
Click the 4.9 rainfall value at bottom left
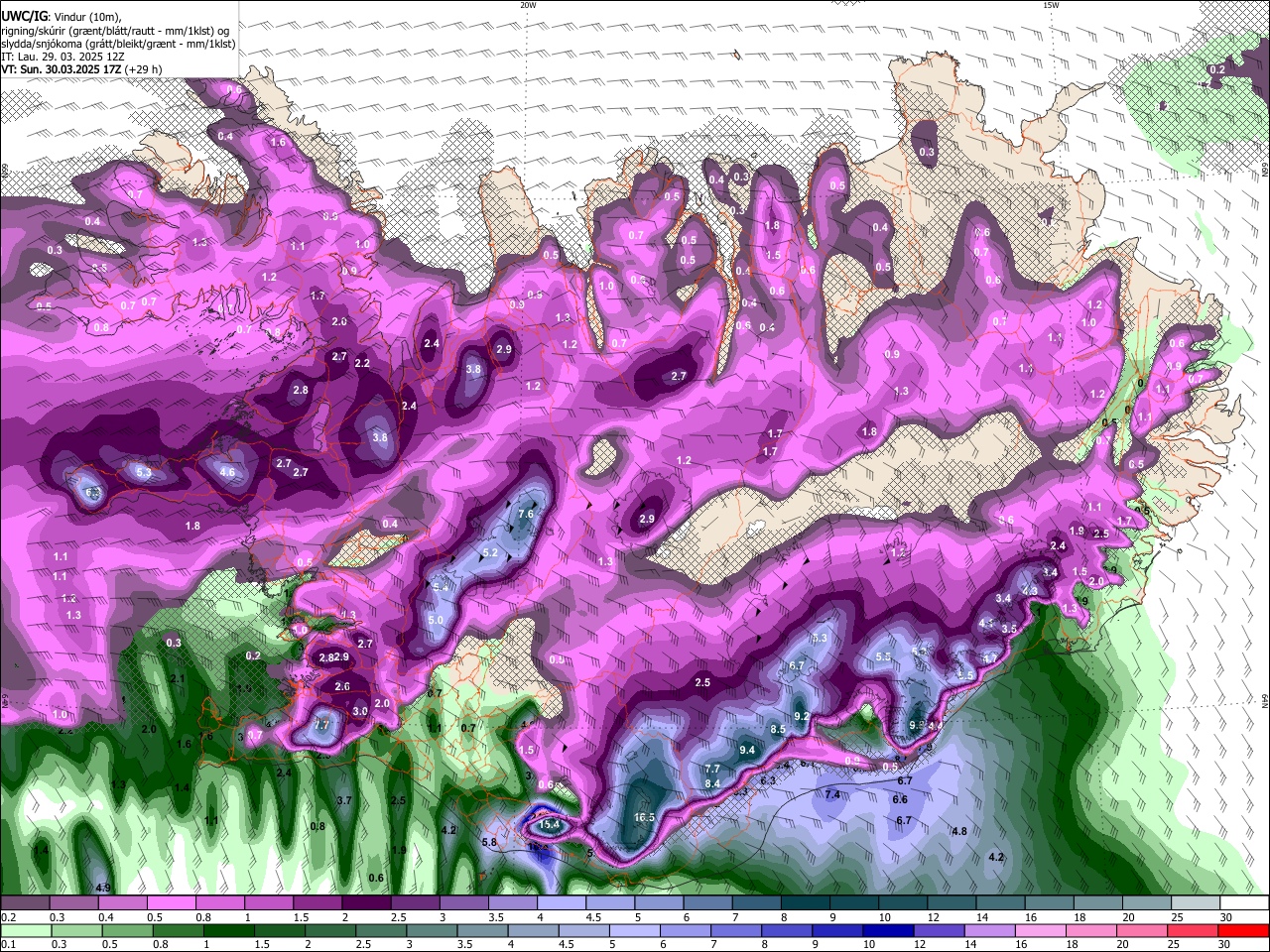click(x=102, y=888)
